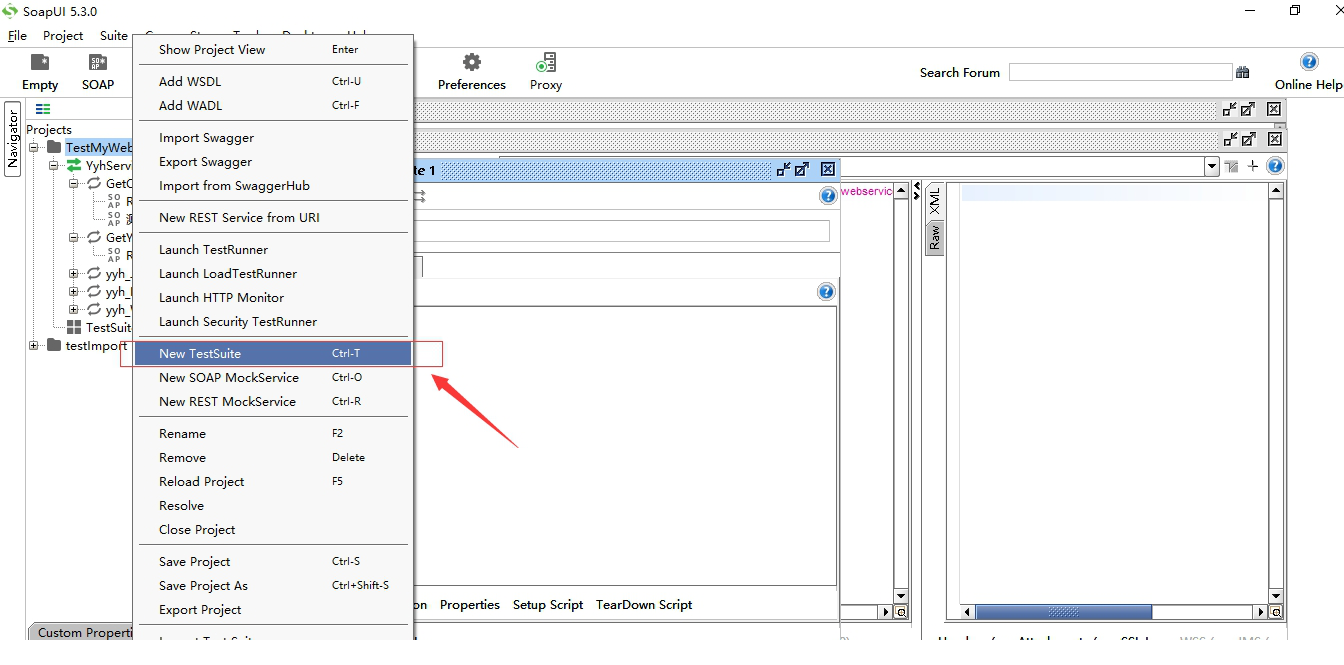Click the SOAP request icon under GetY
Viewport: 1344px width, 665px height.
coord(114,255)
